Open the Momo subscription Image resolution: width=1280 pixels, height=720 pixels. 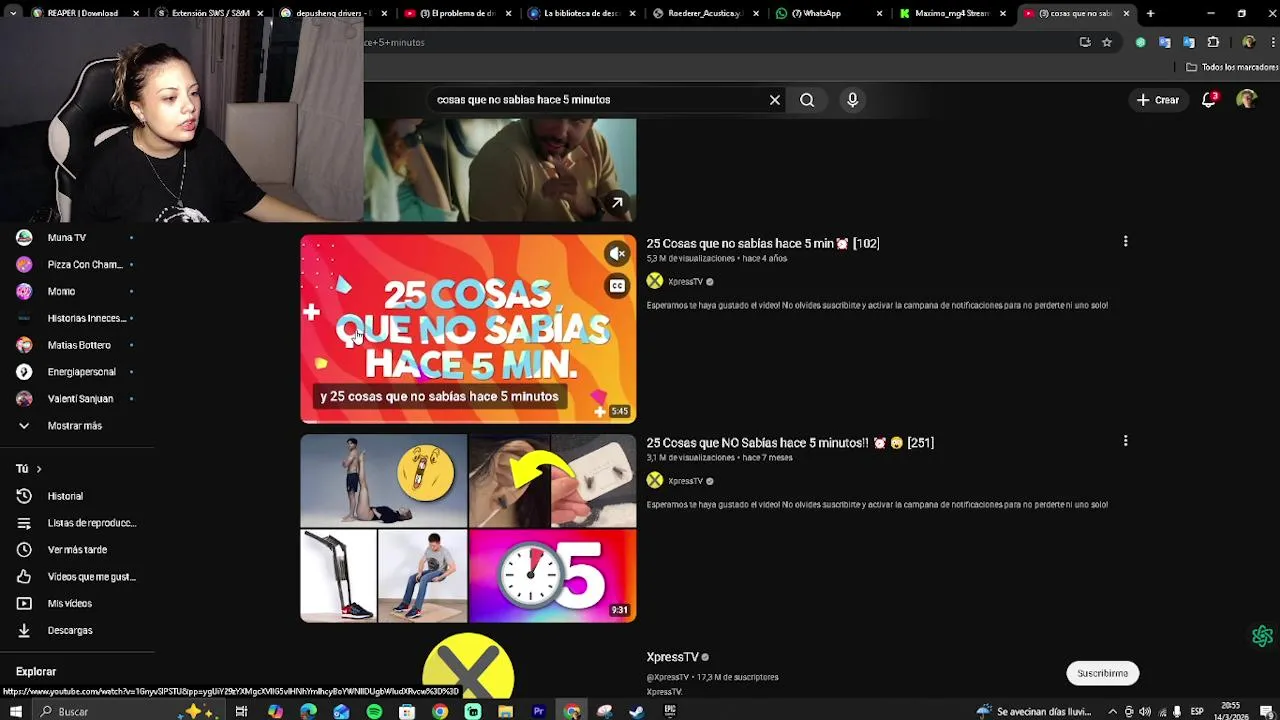pyautogui.click(x=77, y=292)
